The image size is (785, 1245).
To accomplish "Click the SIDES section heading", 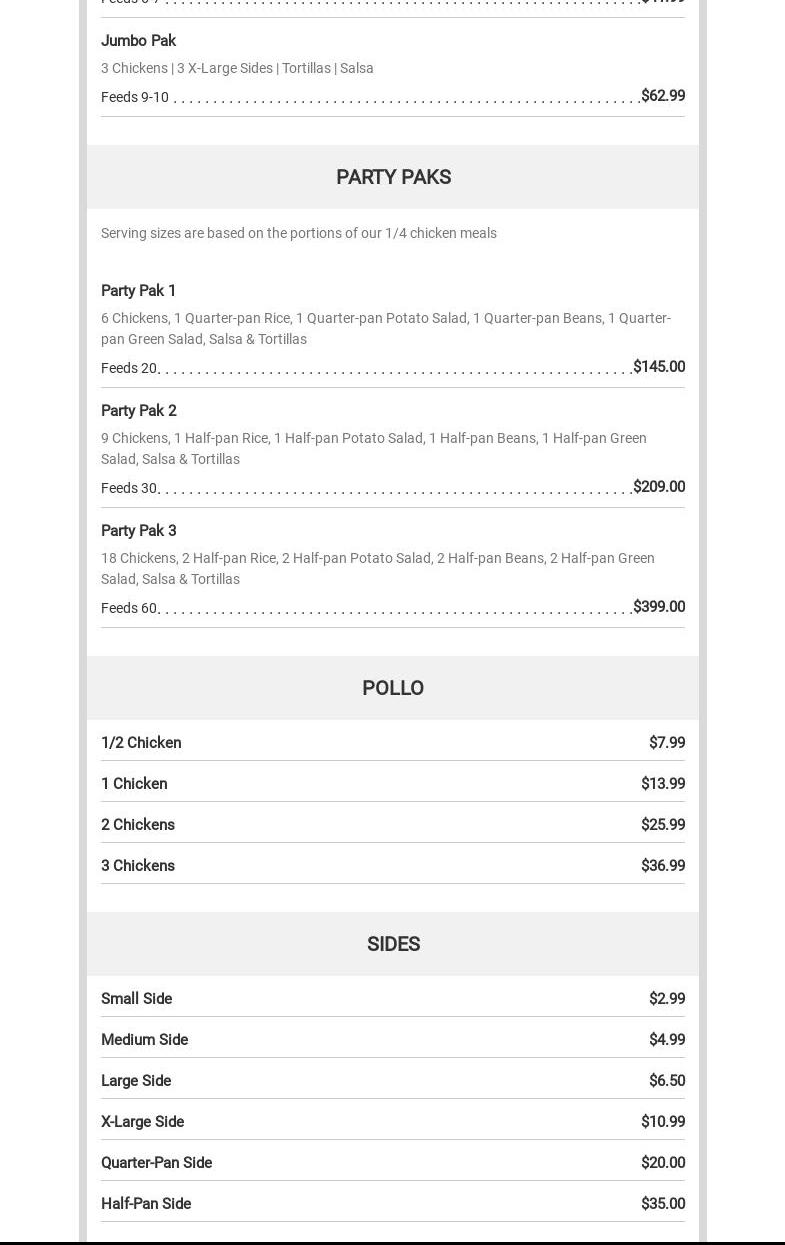I will pyautogui.click(x=393, y=944).
